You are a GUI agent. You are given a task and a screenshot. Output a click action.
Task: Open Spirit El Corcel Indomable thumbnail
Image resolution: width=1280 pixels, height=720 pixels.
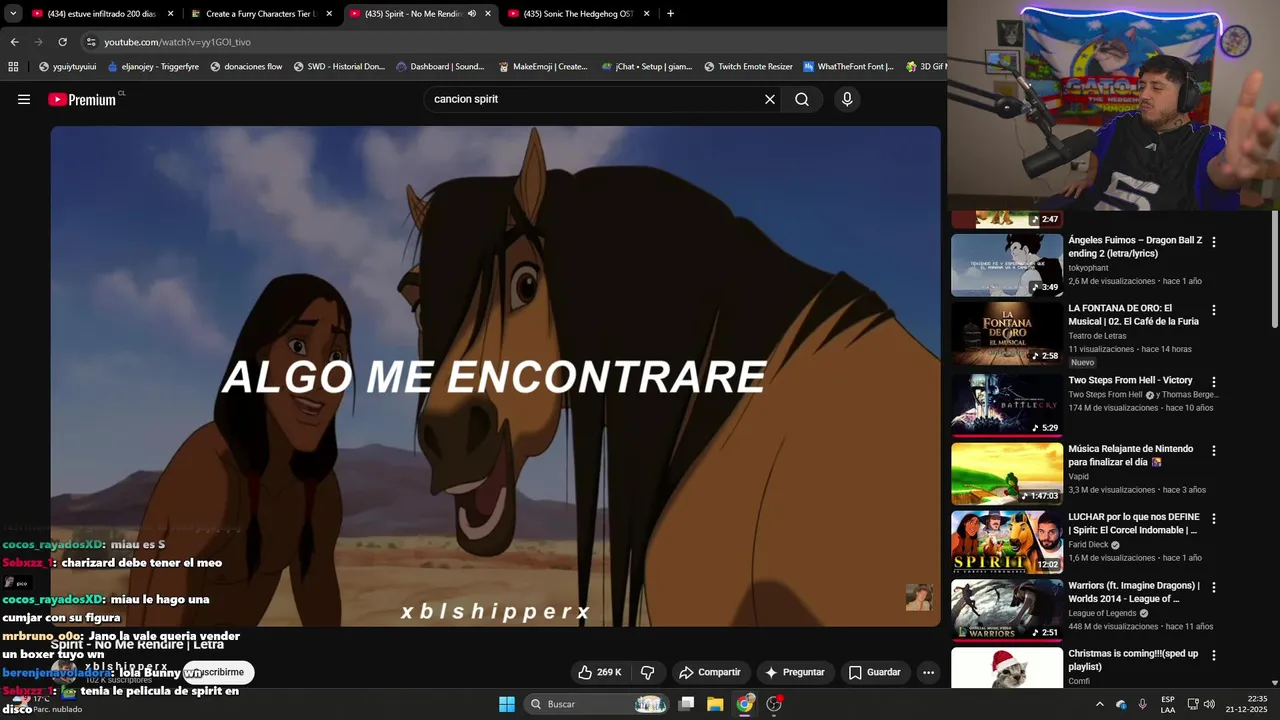tap(1007, 542)
